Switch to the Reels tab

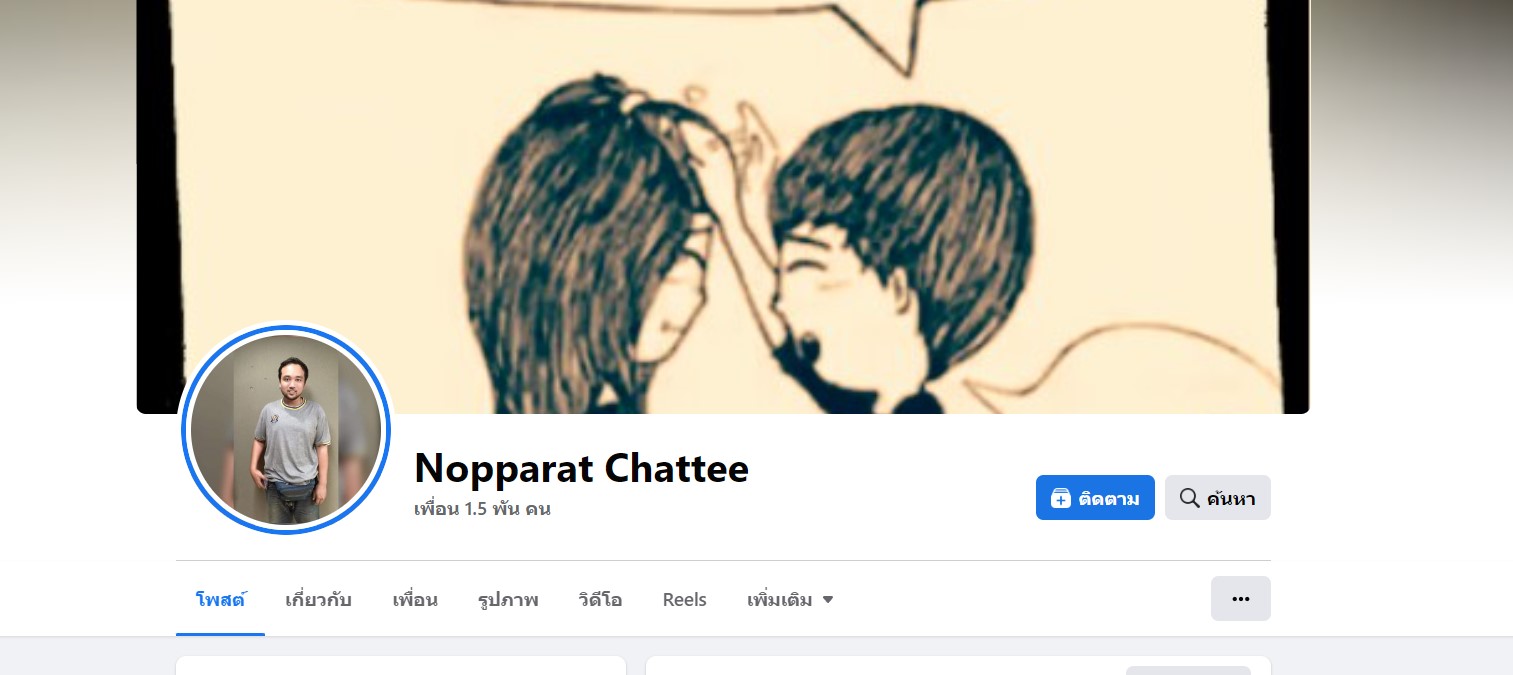685,600
